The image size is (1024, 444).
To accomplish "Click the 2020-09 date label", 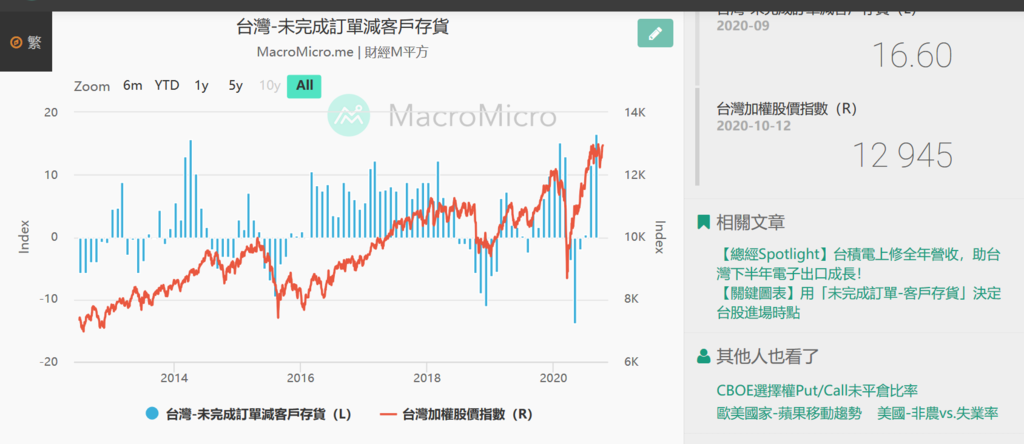I will click(743, 26).
